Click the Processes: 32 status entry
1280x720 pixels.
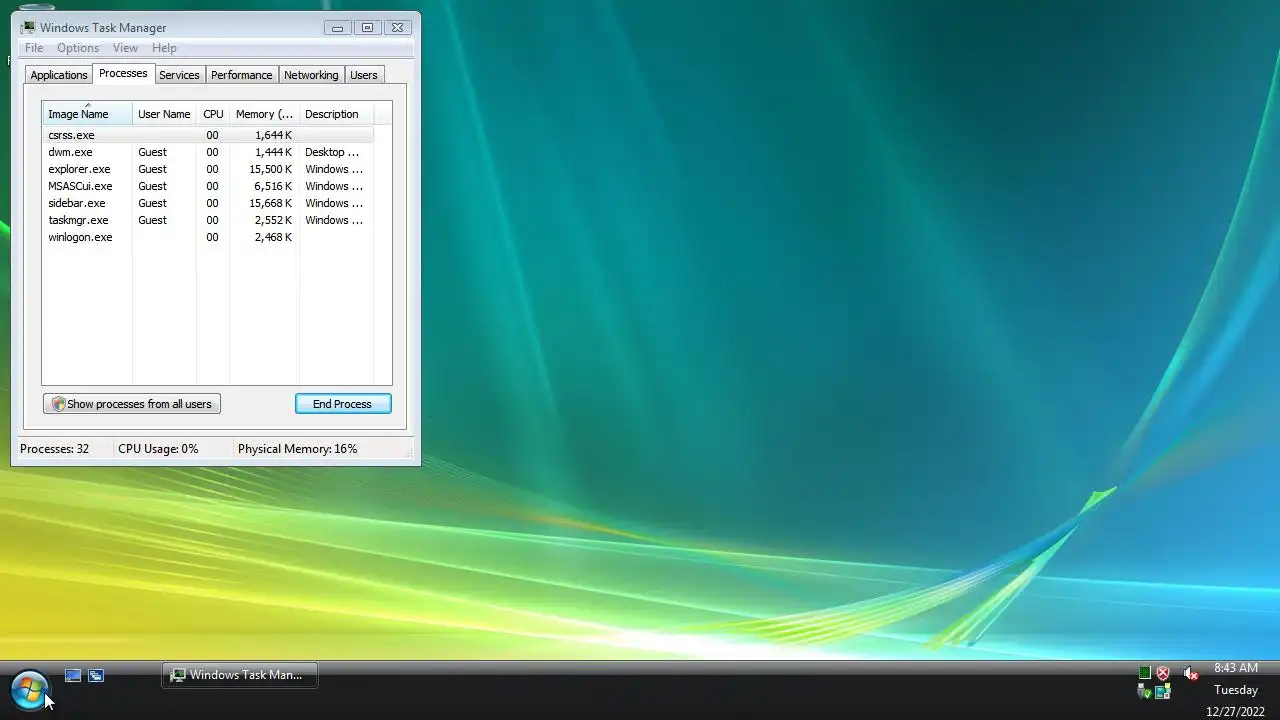point(54,449)
